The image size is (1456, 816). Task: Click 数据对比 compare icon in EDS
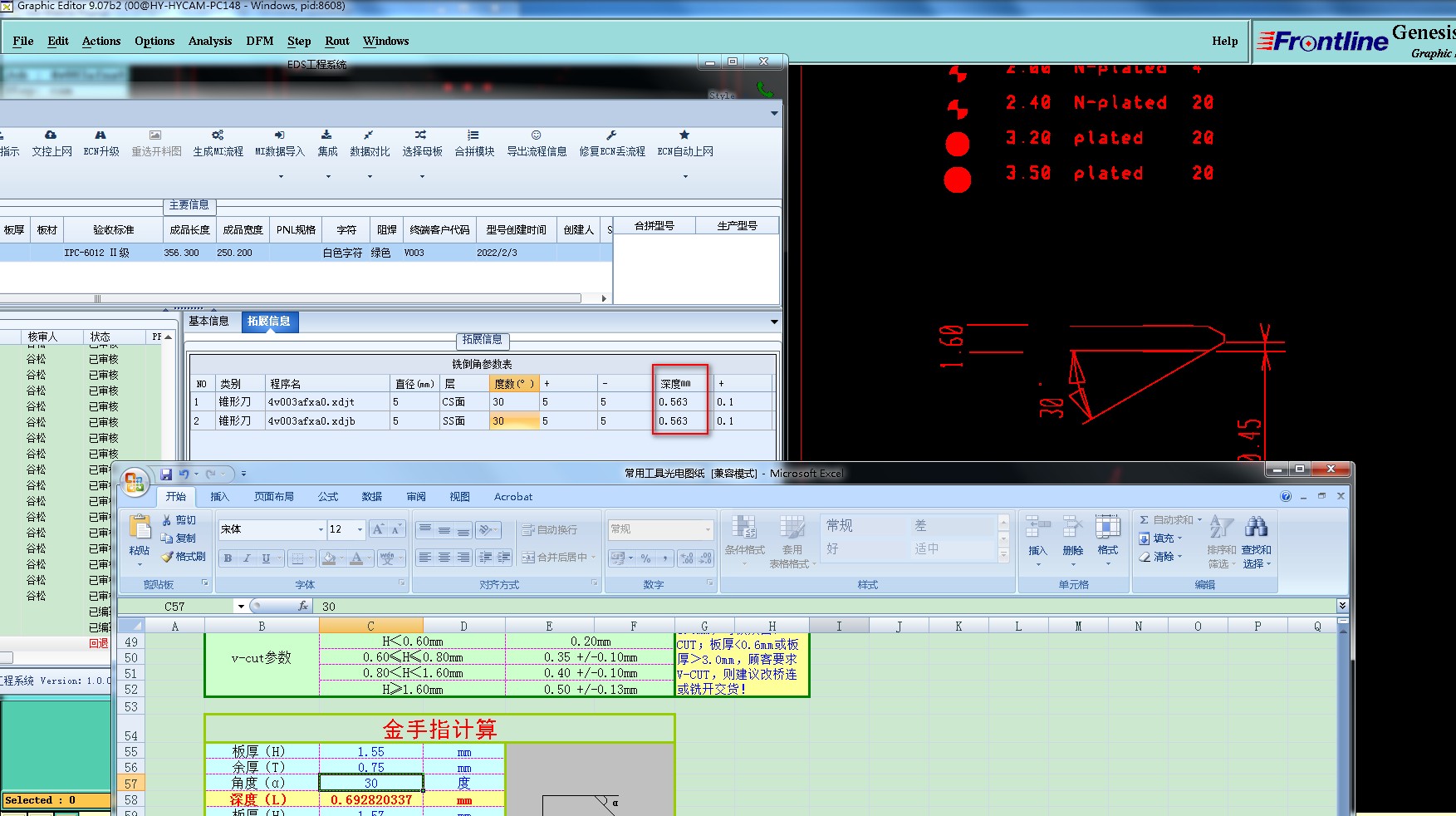[x=369, y=135]
